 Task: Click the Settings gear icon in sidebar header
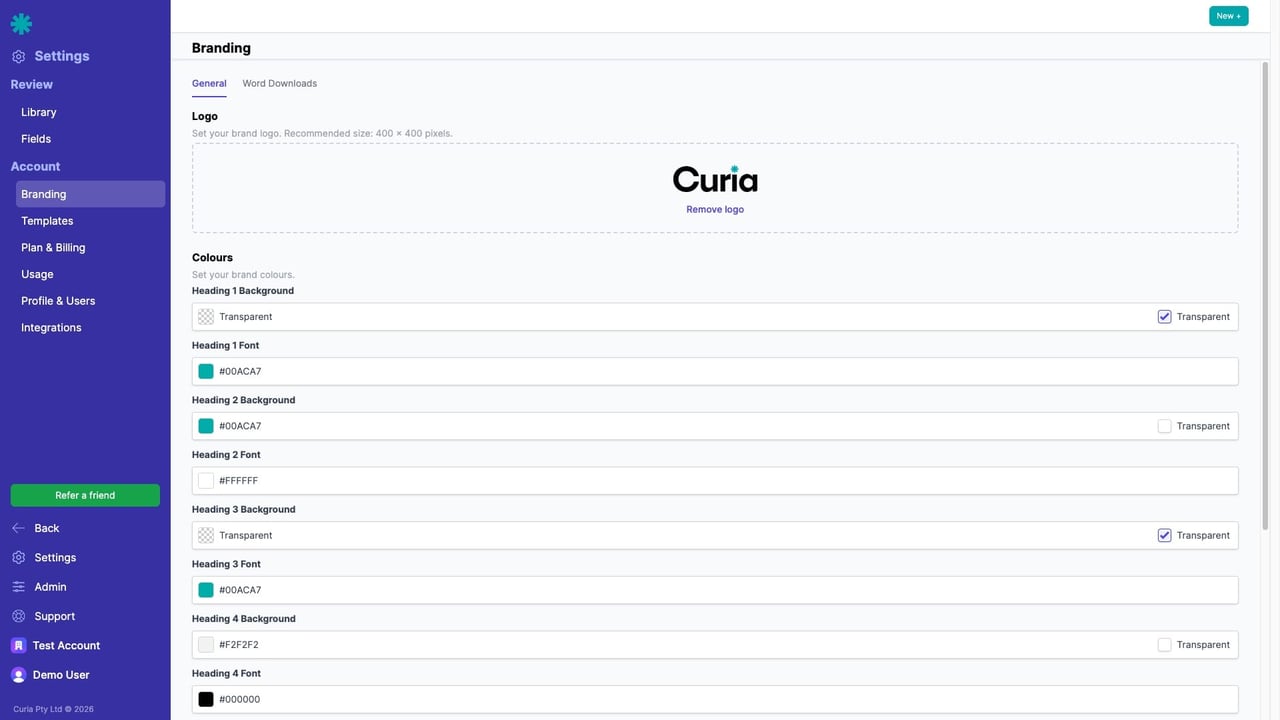click(18, 57)
